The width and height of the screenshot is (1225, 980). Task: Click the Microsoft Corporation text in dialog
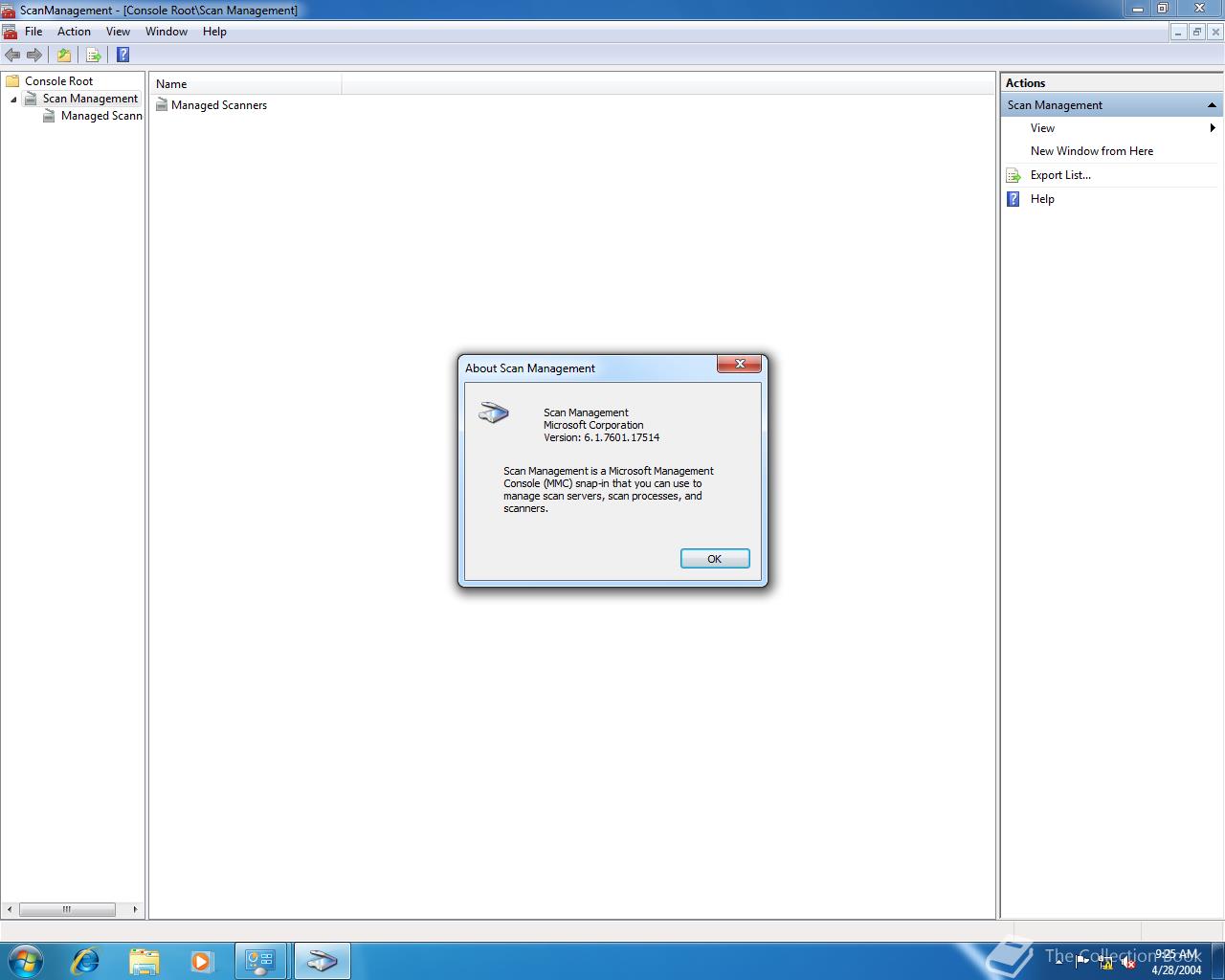pos(593,425)
